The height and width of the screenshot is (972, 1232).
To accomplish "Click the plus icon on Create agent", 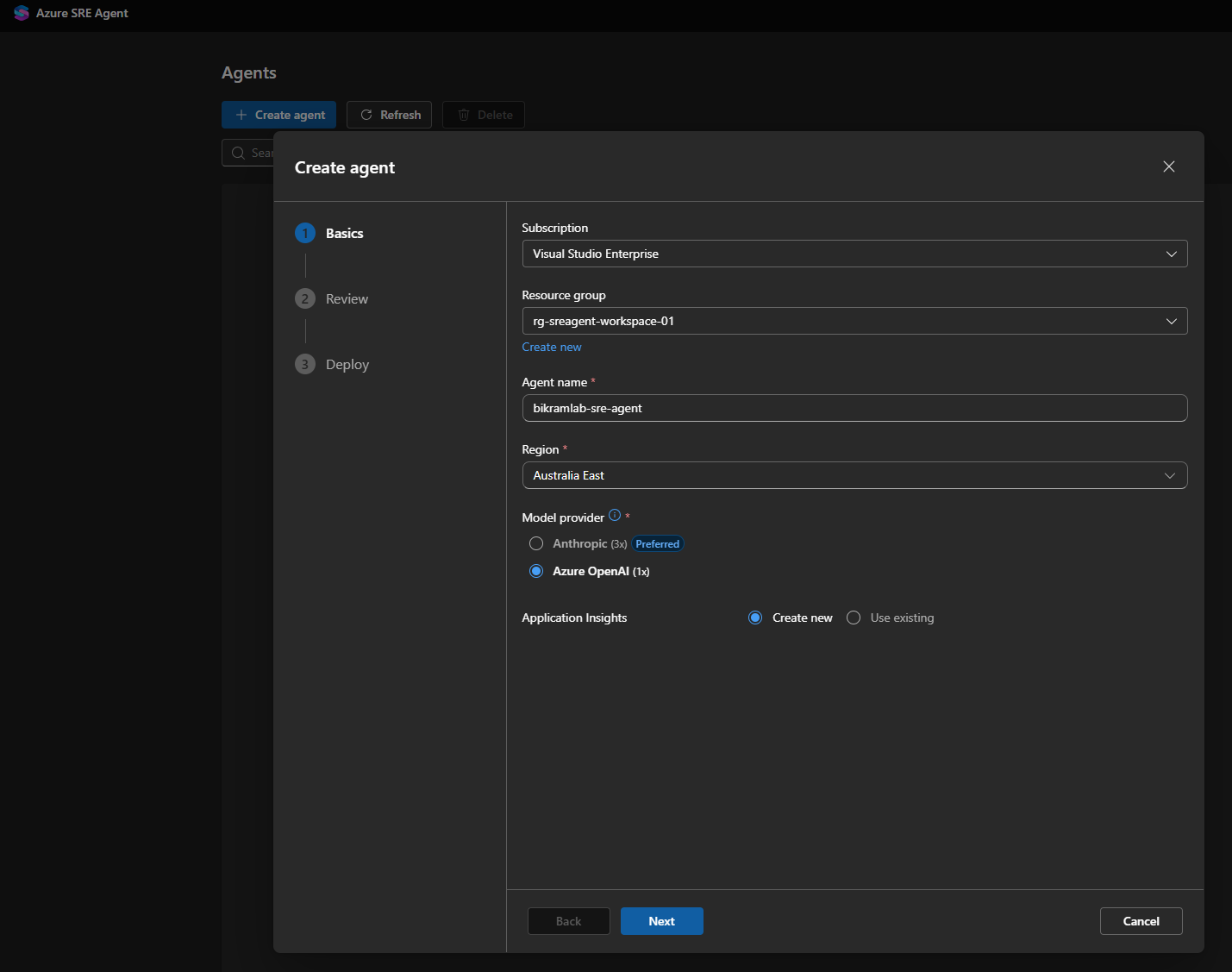I will click(x=241, y=115).
